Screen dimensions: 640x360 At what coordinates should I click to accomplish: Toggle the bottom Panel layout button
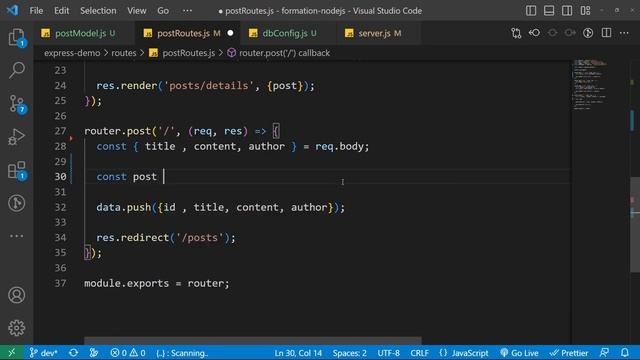(x=549, y=11)
